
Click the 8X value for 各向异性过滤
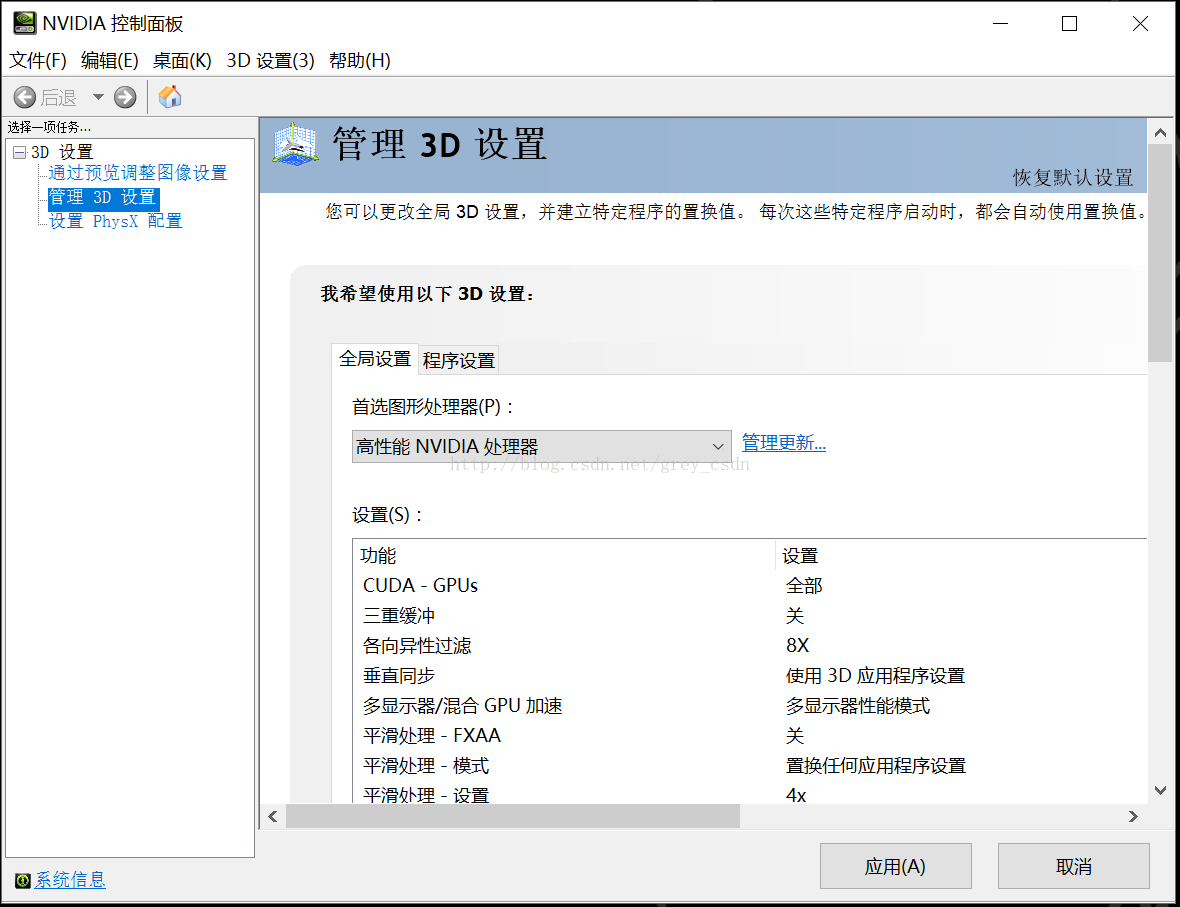[x=798, y=646]
